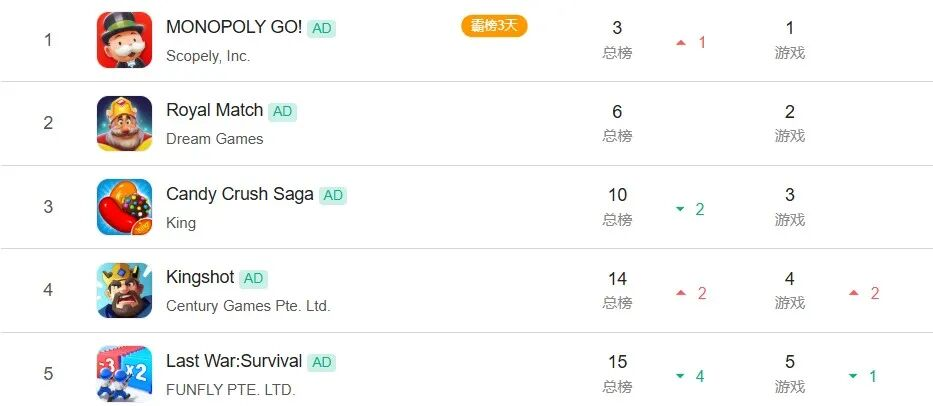Image resolution: width=933 pixels, height=406 pixels.
Task: Click Royal Match's 游戏 category rank 2
Action: tap(789, 123)
